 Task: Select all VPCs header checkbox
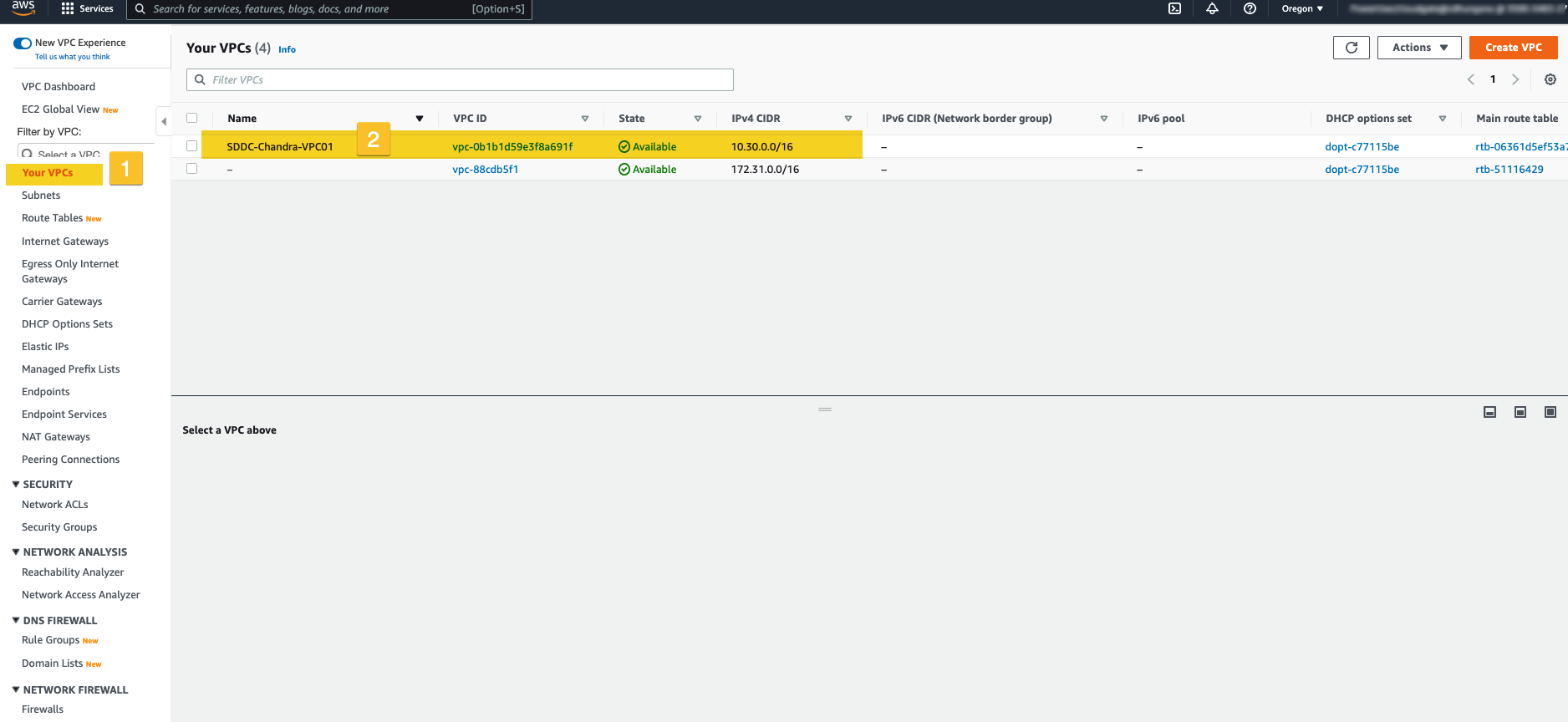click(x=191, y=118)
